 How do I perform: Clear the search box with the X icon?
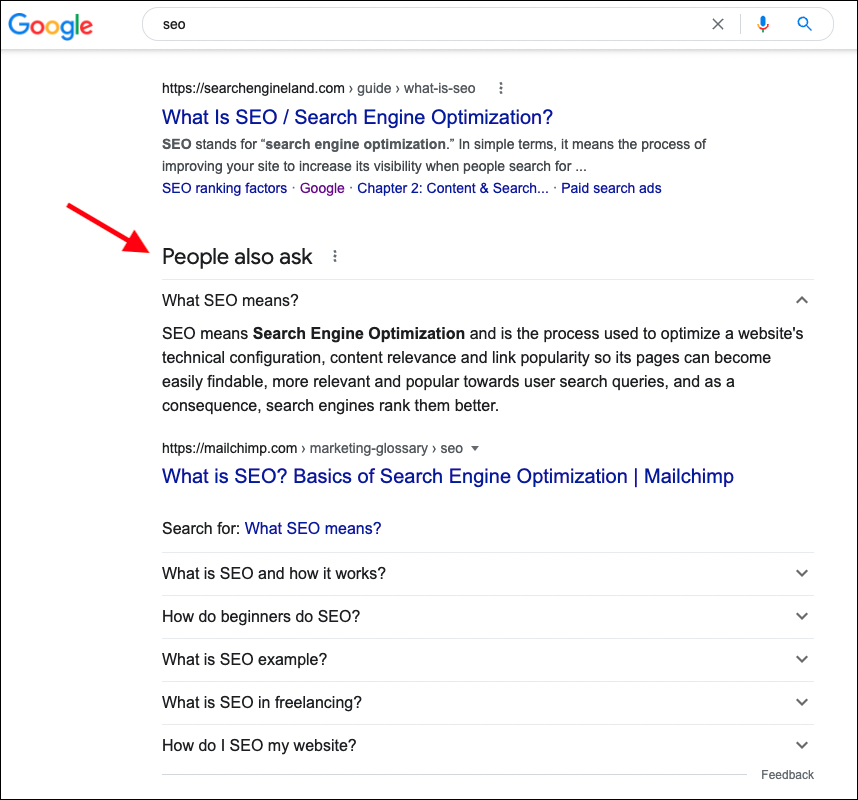pos(717,24)
